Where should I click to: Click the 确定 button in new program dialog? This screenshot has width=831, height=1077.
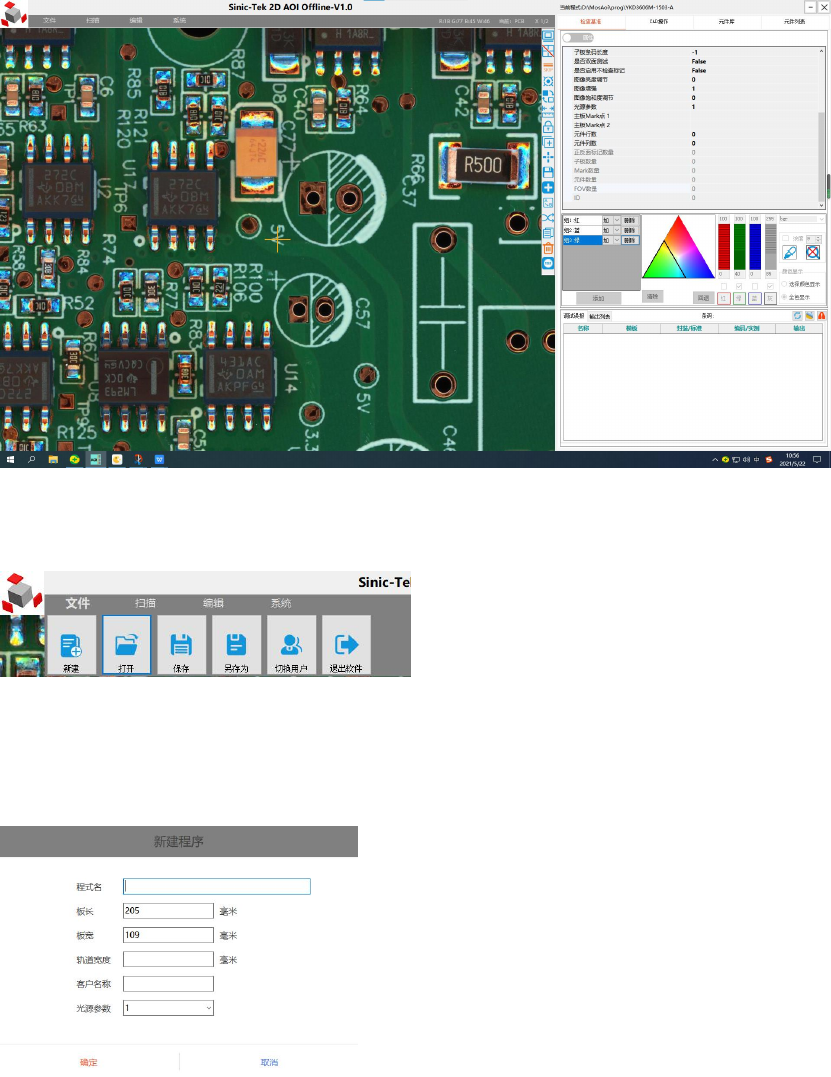click(x=89, y=1062)
